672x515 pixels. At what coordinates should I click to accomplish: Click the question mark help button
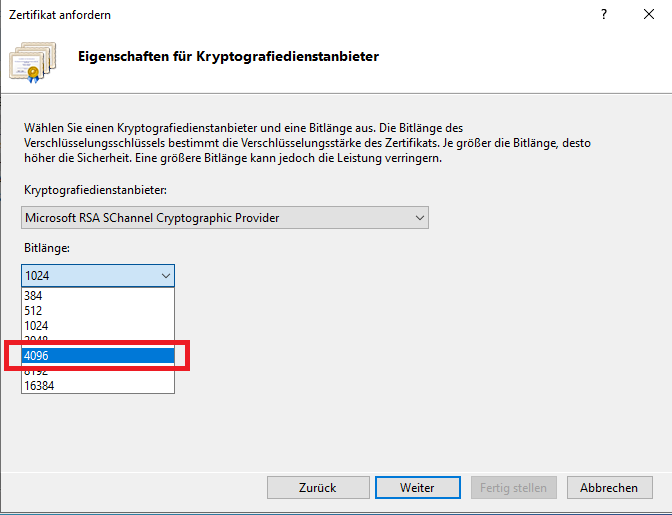coord(603,15)
